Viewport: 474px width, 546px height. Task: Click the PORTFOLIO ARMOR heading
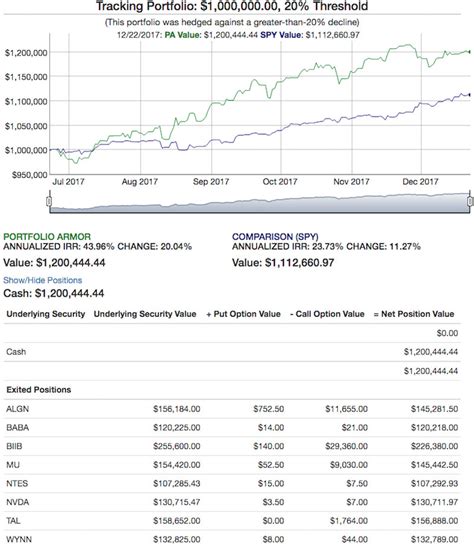[x=47, y=237]
